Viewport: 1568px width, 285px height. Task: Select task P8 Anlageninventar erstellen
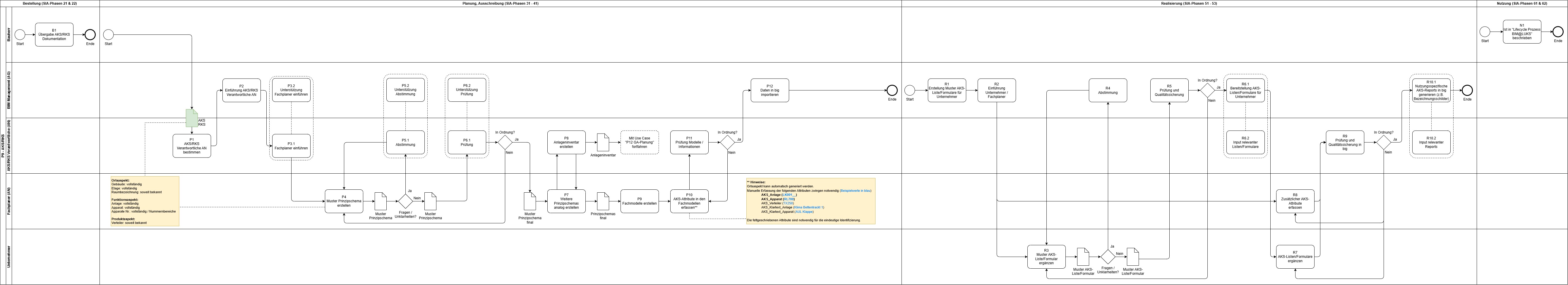[x=566, y=142]
